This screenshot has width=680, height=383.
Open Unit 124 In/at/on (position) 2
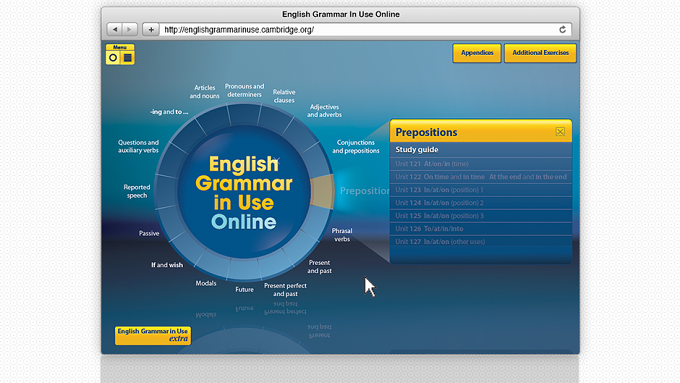[481, 203]
